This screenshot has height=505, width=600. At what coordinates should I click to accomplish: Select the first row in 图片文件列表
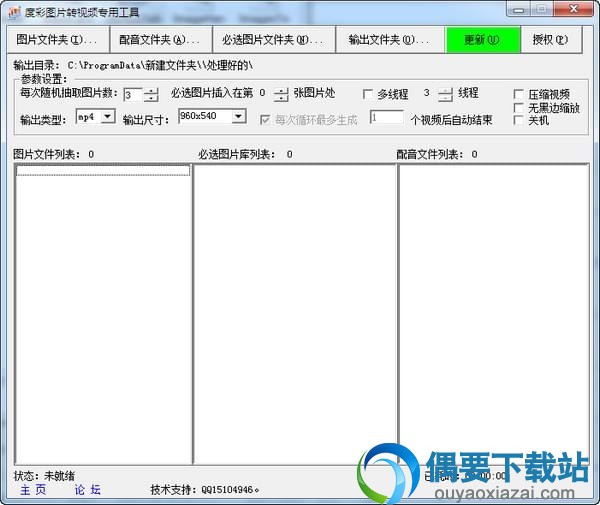[x=103, y=171]
